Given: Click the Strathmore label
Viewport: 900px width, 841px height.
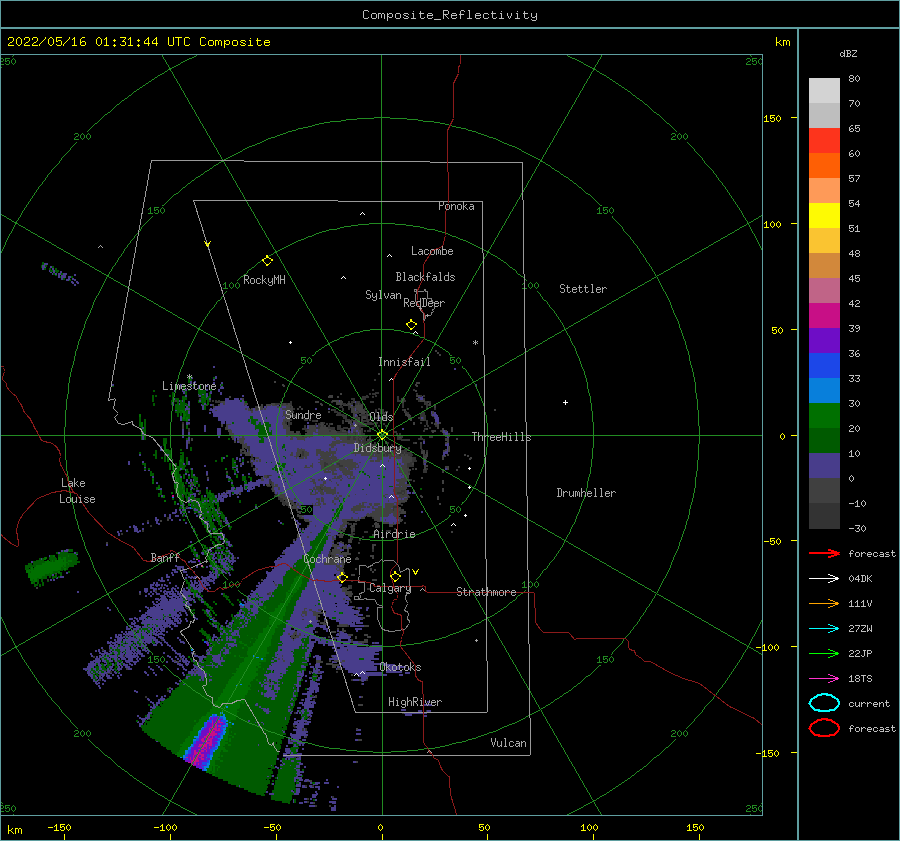Looking at the screenshot, I should click(x=486, y=592).
